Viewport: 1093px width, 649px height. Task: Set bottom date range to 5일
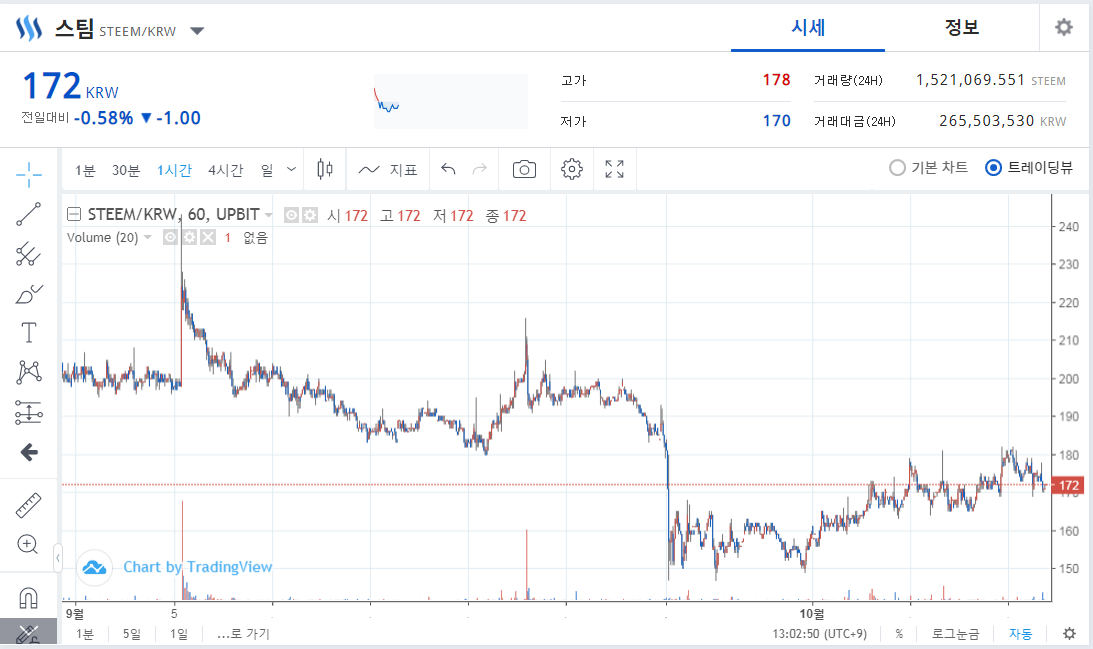pos(132,634)
